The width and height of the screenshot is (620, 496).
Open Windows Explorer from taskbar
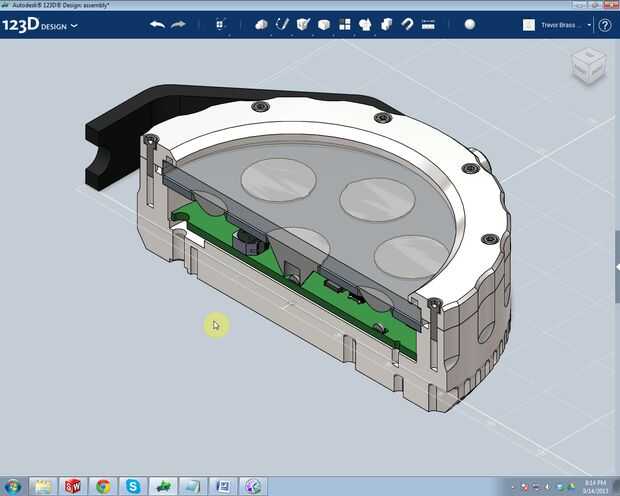(x=42, y=486)
